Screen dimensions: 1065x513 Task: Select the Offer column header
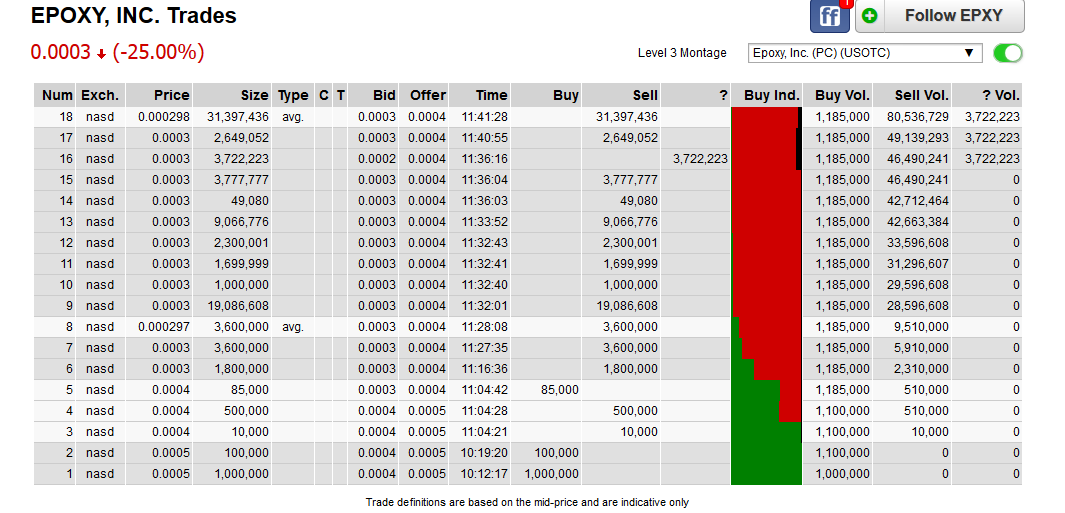tap(428, 95)
